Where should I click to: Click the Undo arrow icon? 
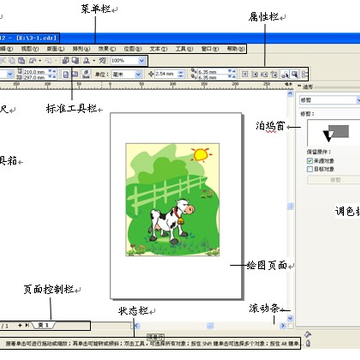pos(33,61)
